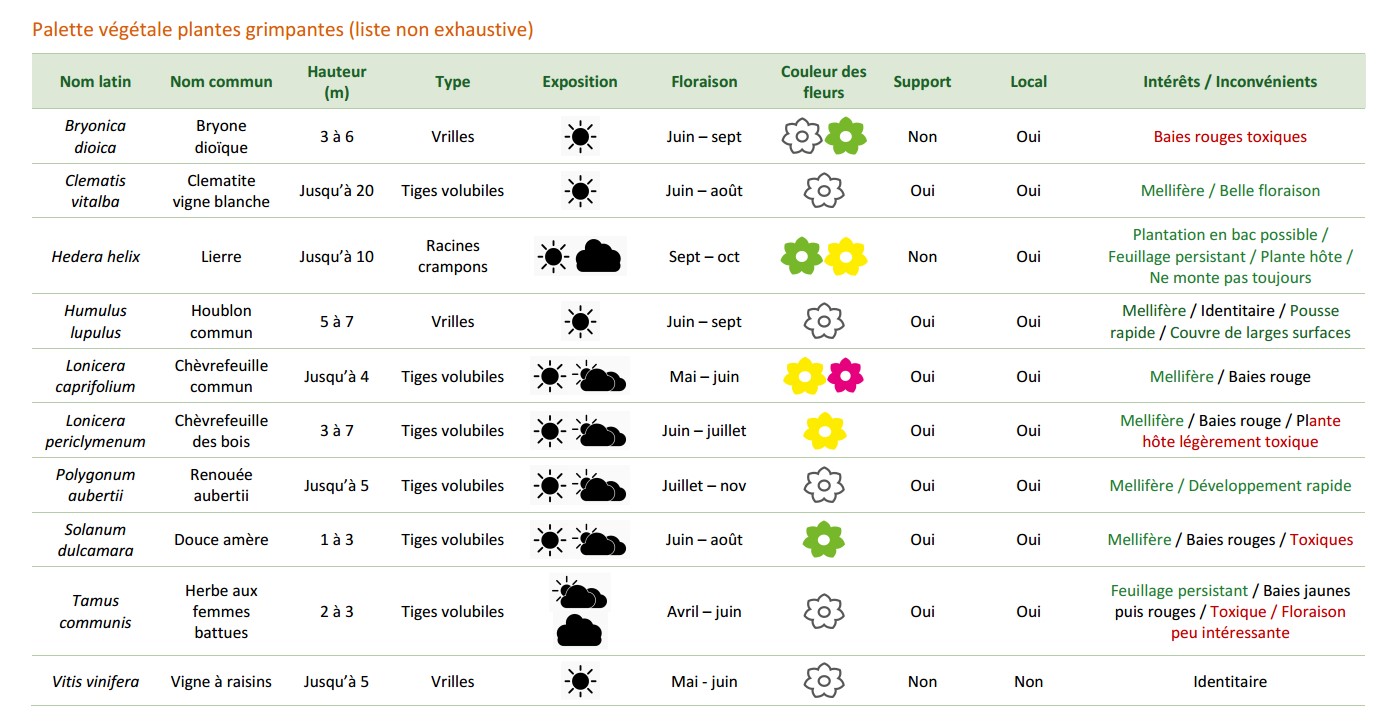The height and width of the screenshot is (728, 1400).
Task: Click the black cloud icon in Hedera helix row
Action: [x=599, y=256]
